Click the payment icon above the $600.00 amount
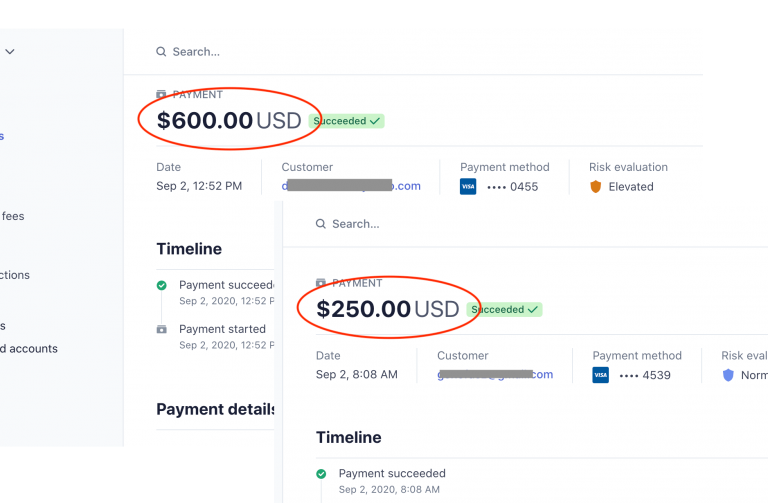 coord(162,95)
